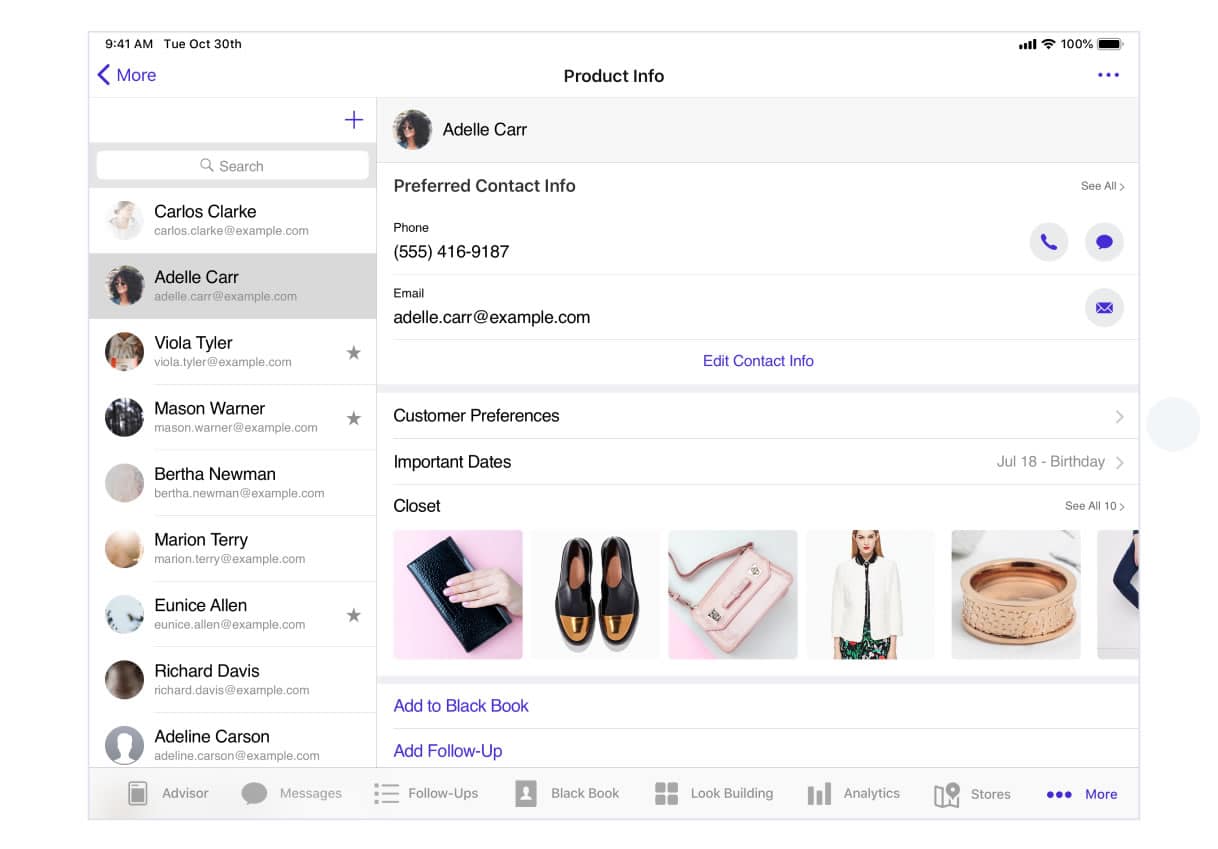This screenshot has width=1218, height=849.
Task: Tap adelle.carr@example.com in Email field
Action: coord(492,318)
